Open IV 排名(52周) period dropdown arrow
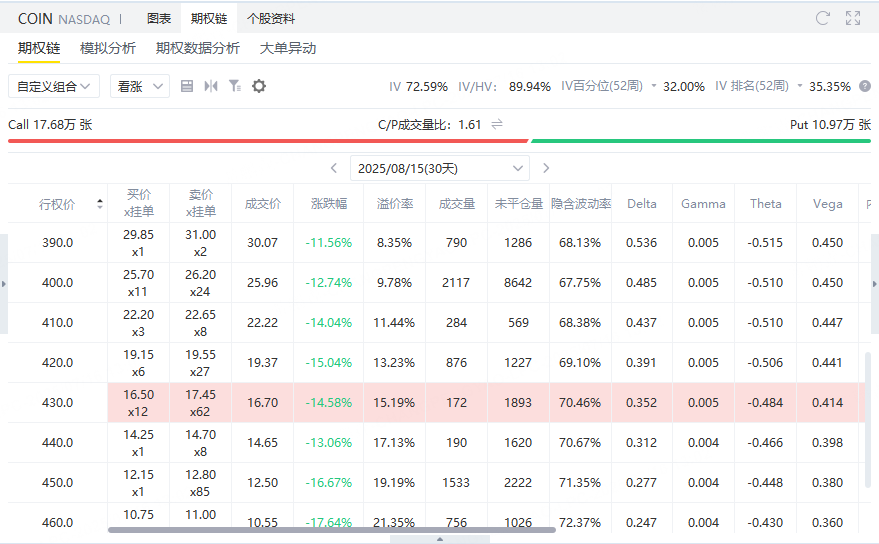 point(800,86)
